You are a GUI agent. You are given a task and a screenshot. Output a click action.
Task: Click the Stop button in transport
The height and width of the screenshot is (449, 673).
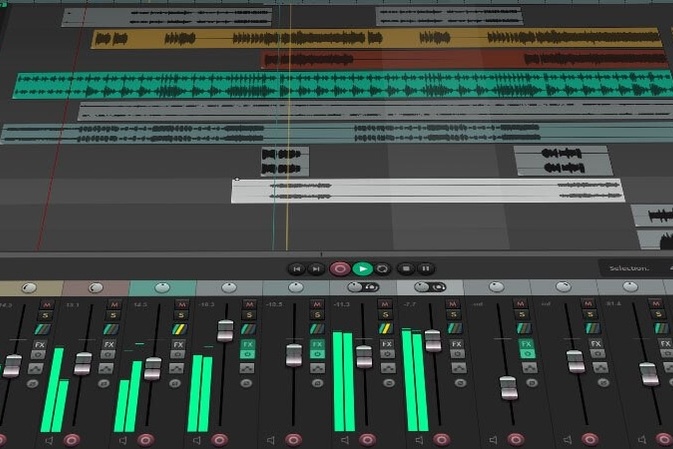(405, 268)
